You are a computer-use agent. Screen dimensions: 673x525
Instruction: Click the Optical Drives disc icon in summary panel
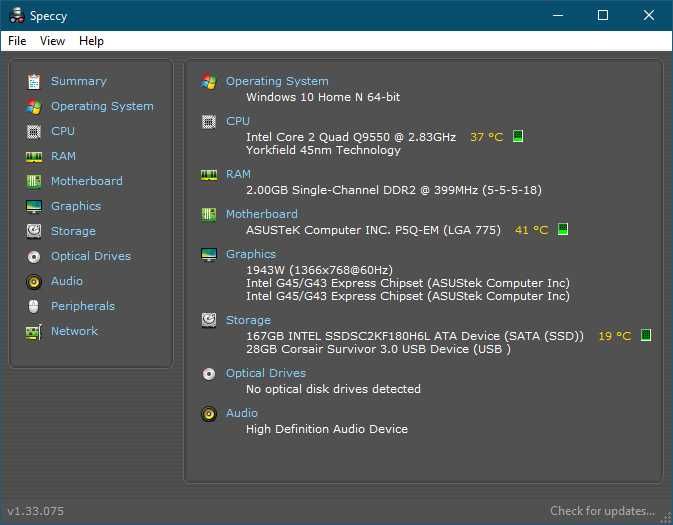209,373
